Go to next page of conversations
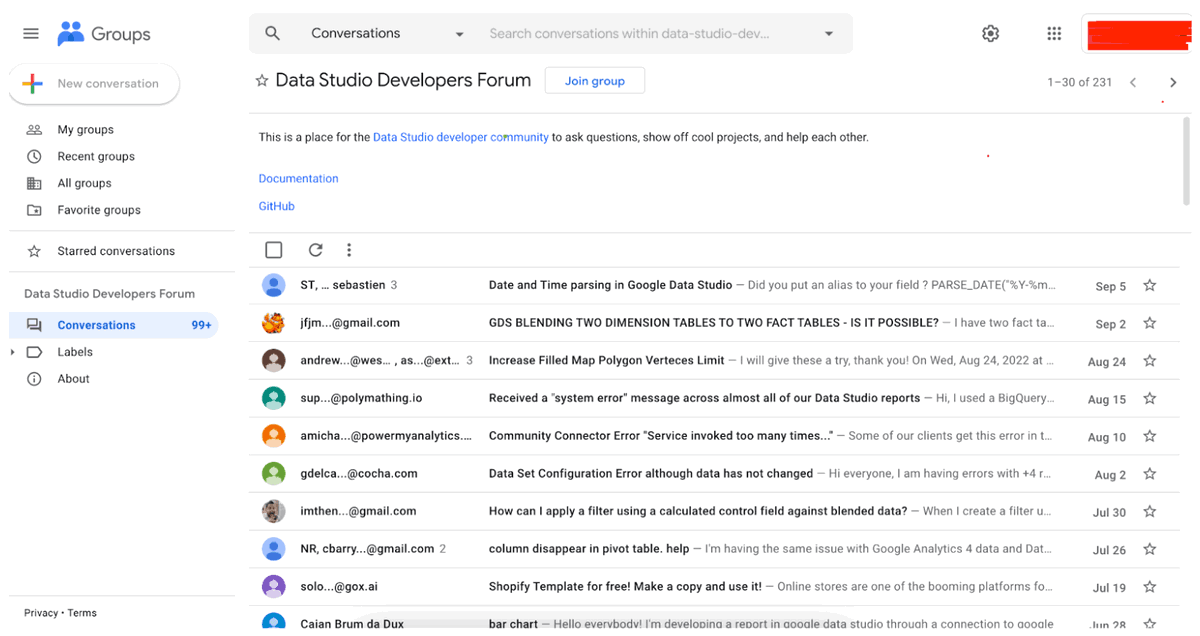Viewport: 1200px width, 636px height. pos(1173,82)
